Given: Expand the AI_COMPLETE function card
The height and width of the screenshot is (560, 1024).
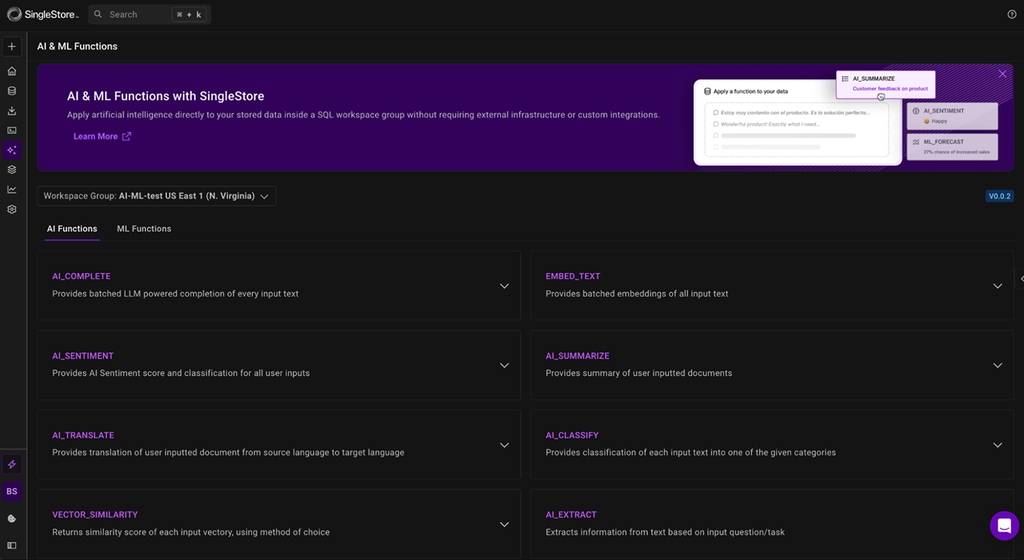Looking at the screenshot, I should (504, 286).
